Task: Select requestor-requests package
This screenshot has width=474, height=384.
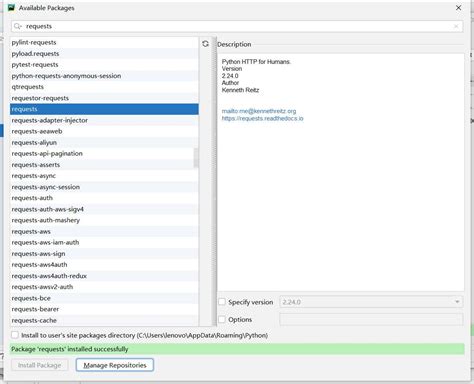Action: pos(104,98)
